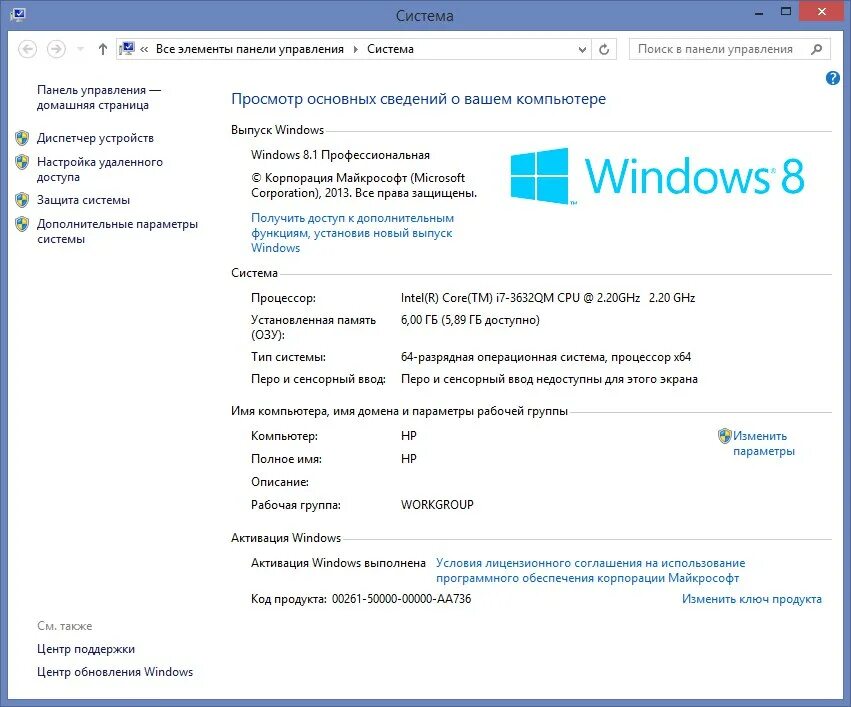The image size is (851, 707).
Task: Click product code 00261-50000-00000-AA736
Action: [x=402, y=599]
